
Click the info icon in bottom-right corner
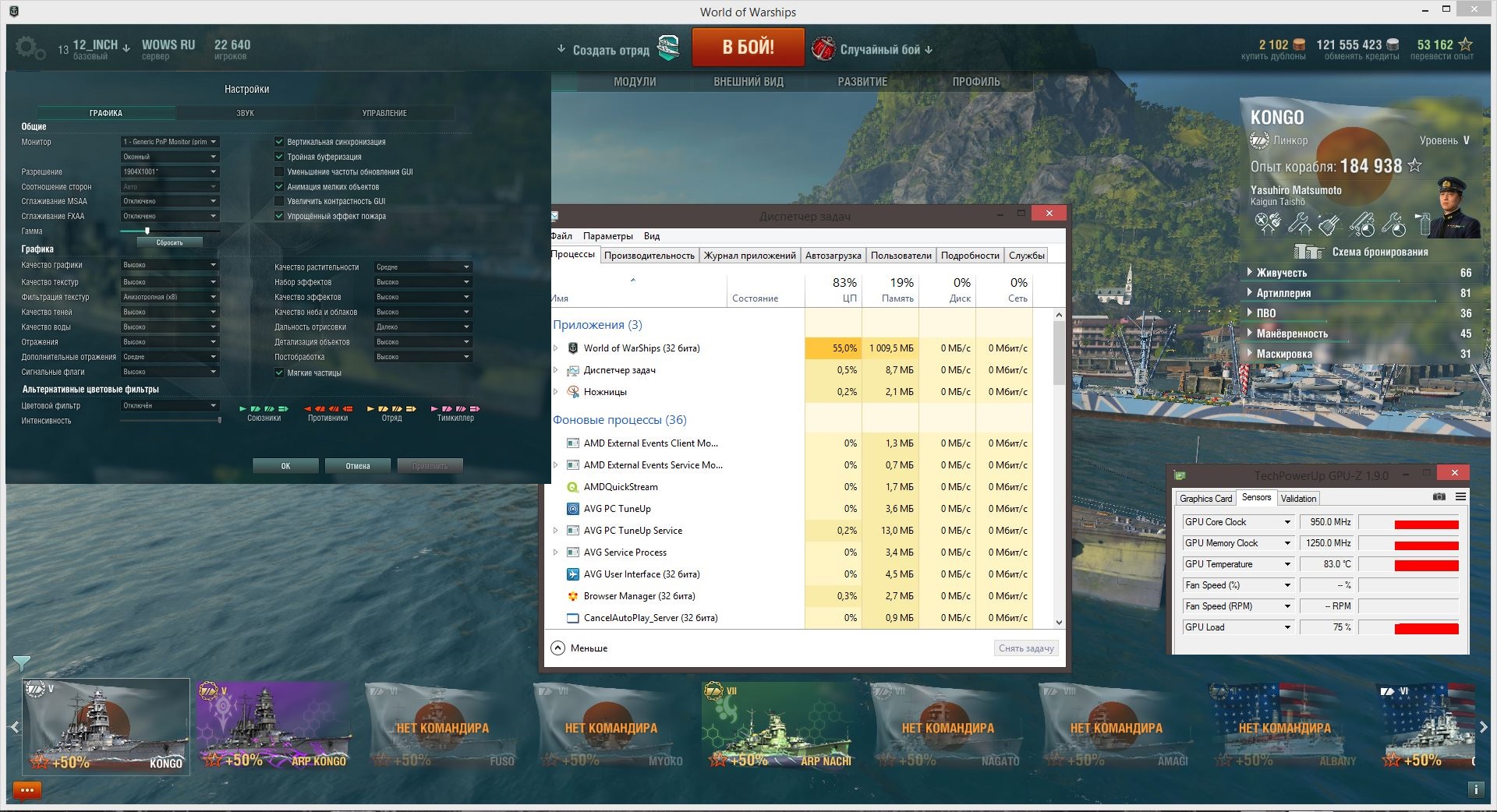click(1475, 789)
